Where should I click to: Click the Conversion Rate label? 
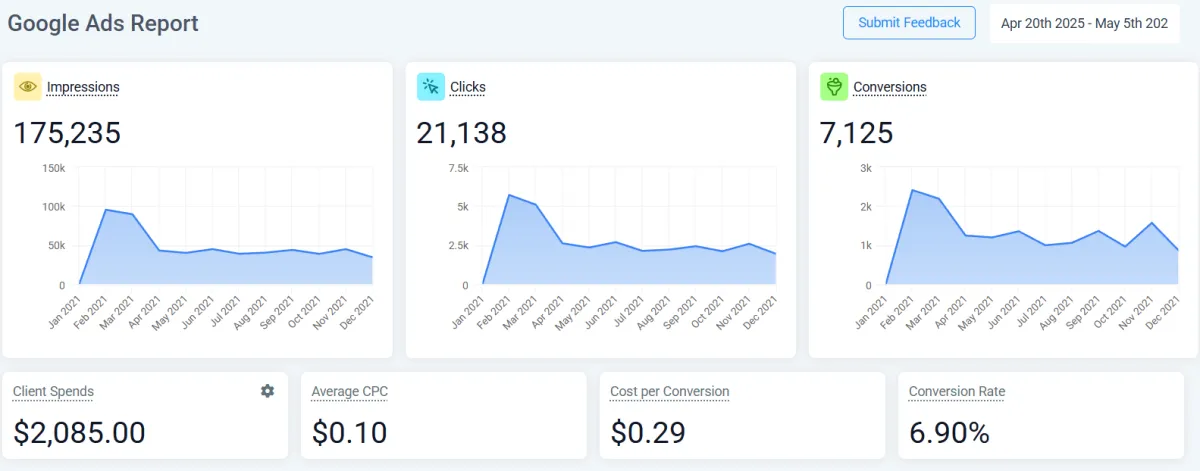957,391
